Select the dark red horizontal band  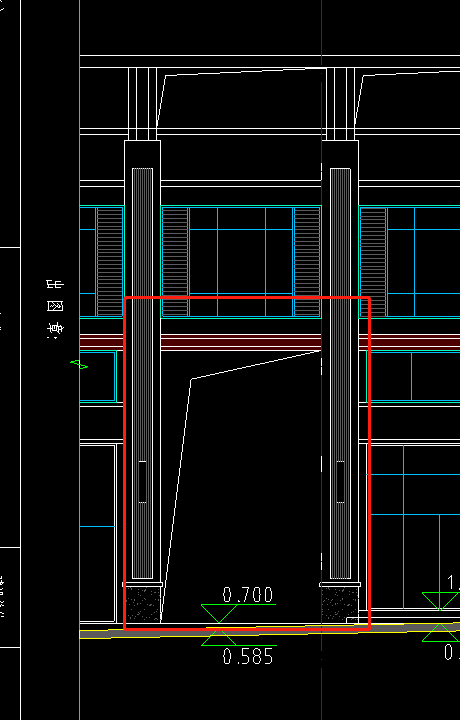pyautogui.click(x=270, y=342)
